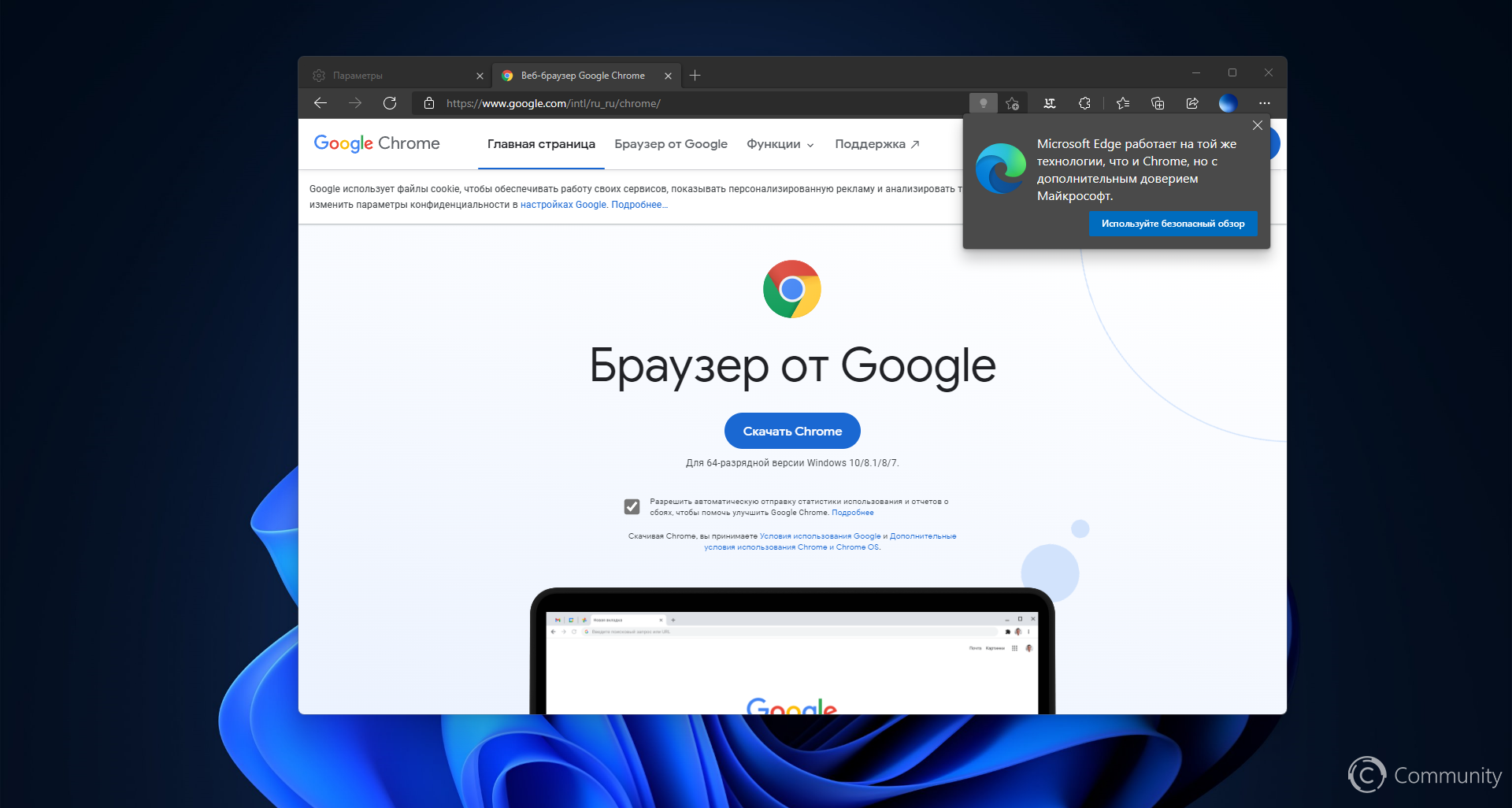Image resolution: width=1512 pixels, height=808 pixels.
Task: Dismiss the Microsoft Edge popup
Action: tap(1258, 125)
